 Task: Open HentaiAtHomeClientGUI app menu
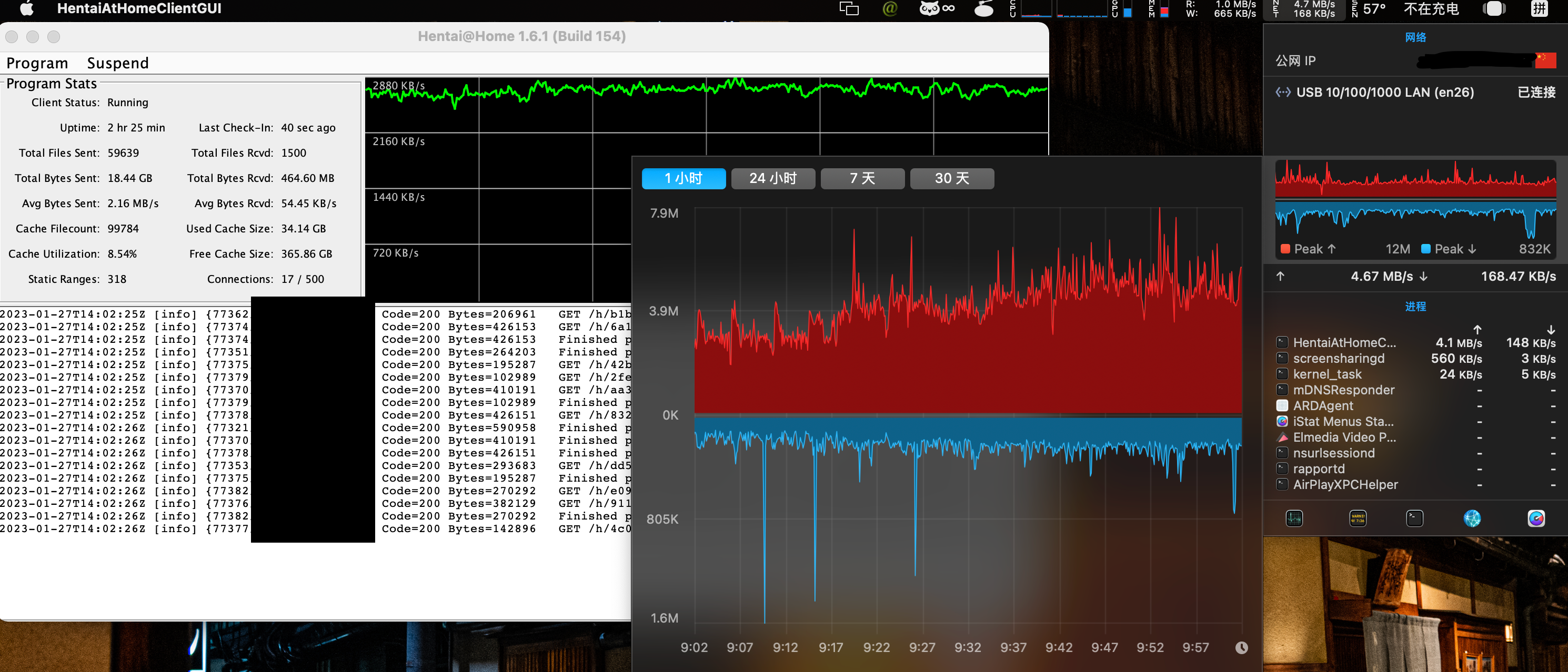[x=139, y=8]
